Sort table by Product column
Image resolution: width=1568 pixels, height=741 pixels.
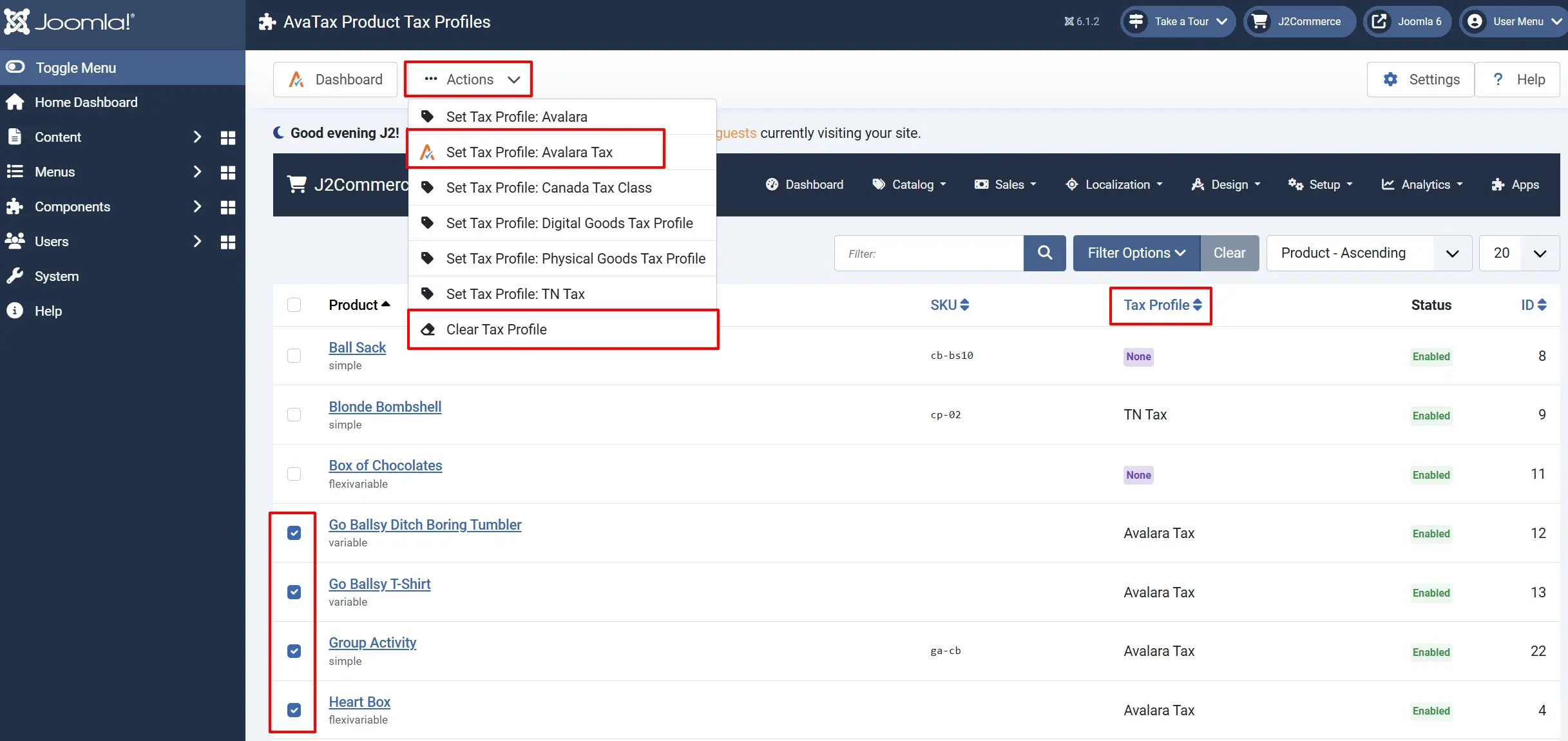[359, 305]
